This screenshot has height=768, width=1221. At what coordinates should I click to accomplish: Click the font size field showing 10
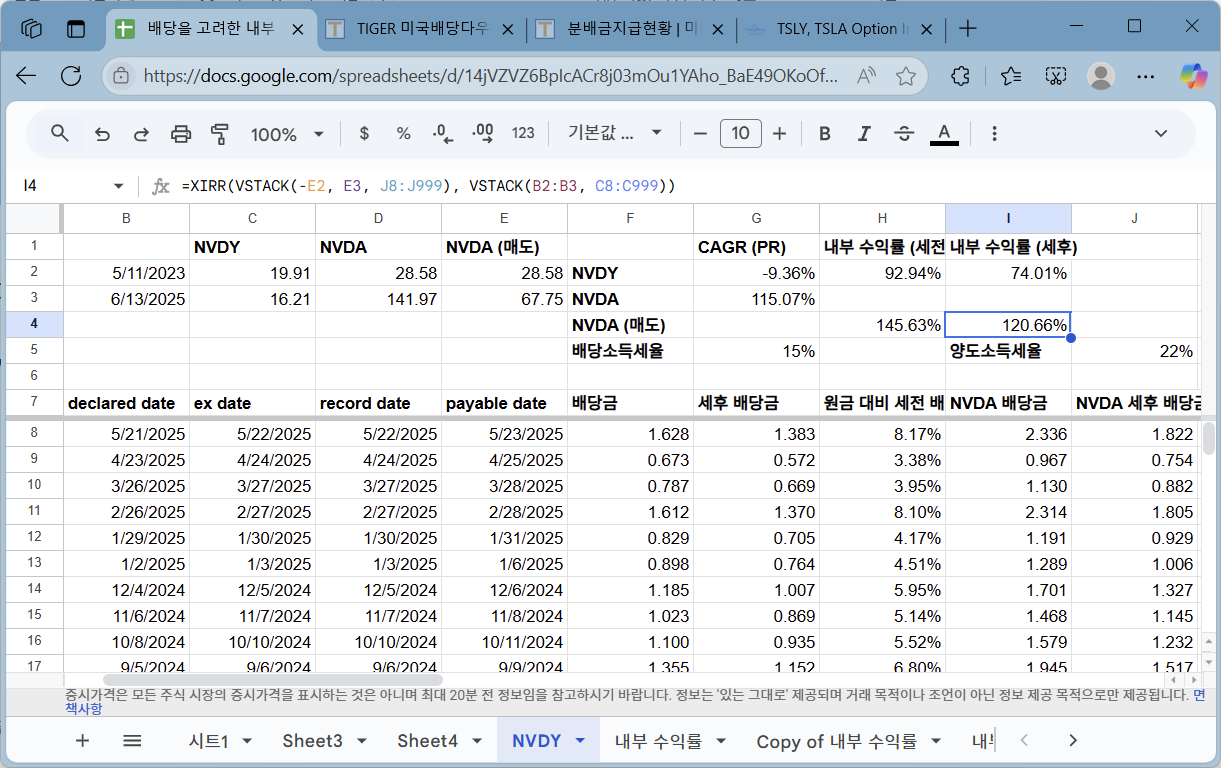tap(741, 133)
